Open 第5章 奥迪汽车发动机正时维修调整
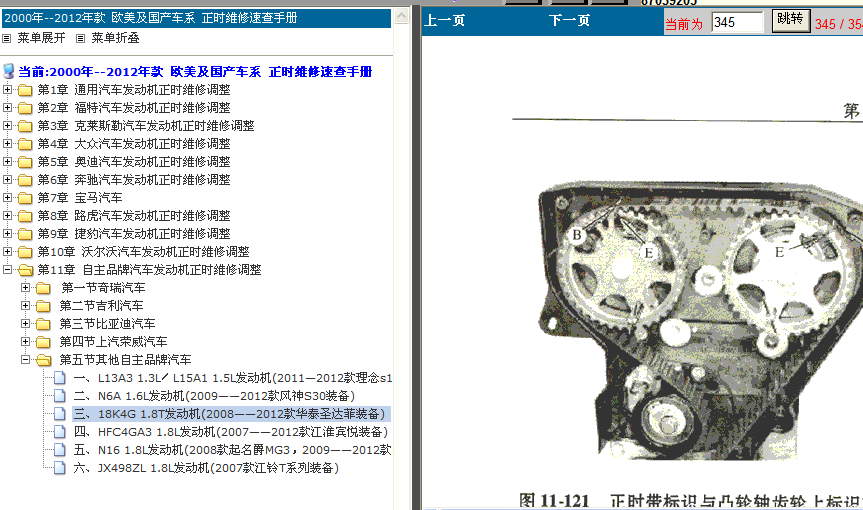Viewport: 863px width, 510px height. pos(134,162)
